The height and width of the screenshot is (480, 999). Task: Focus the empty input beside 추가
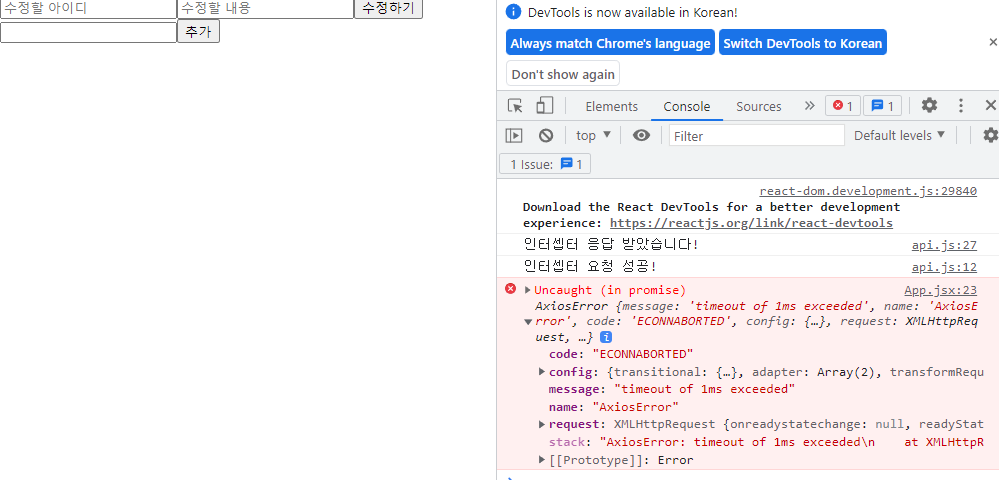click(88, 32)
